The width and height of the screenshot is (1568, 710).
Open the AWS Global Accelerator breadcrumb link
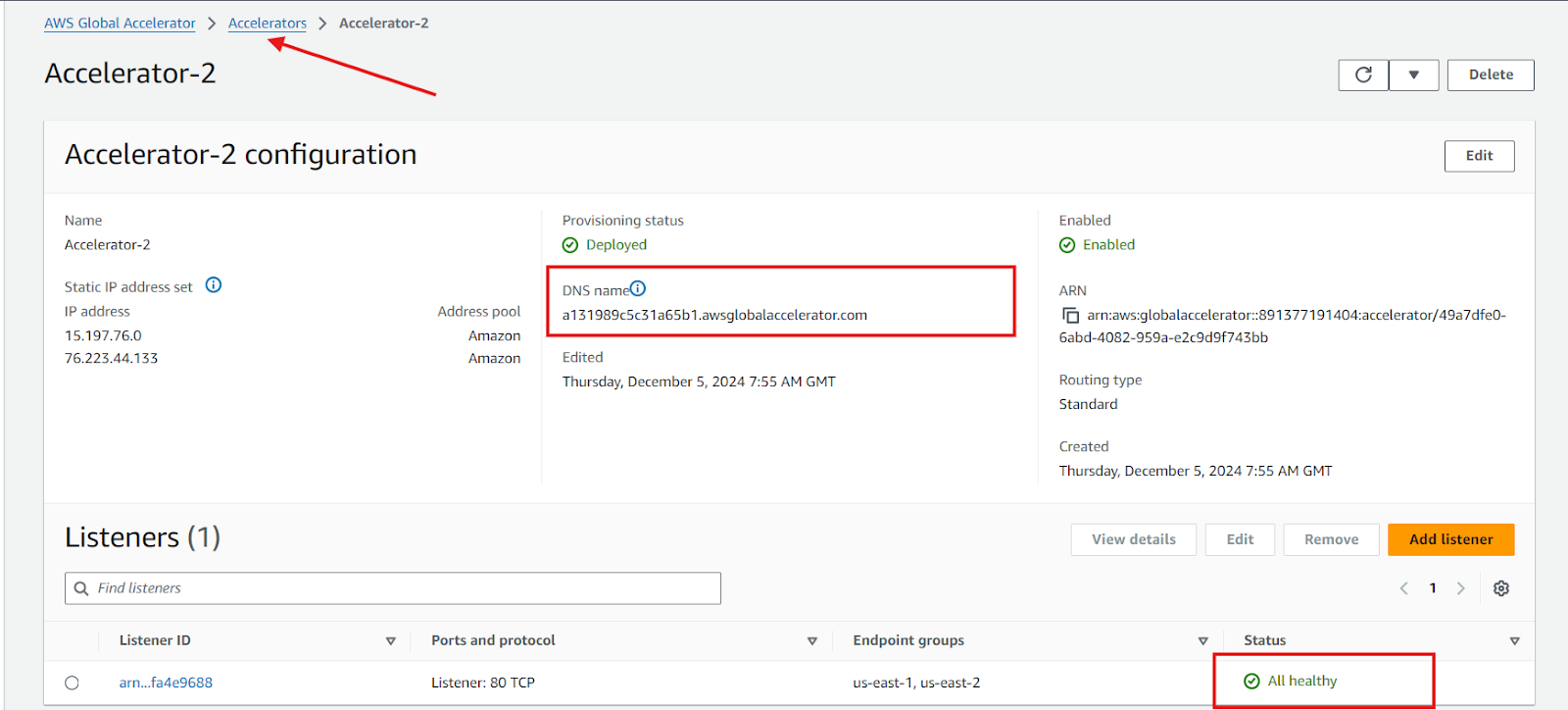tap(120, 23)
